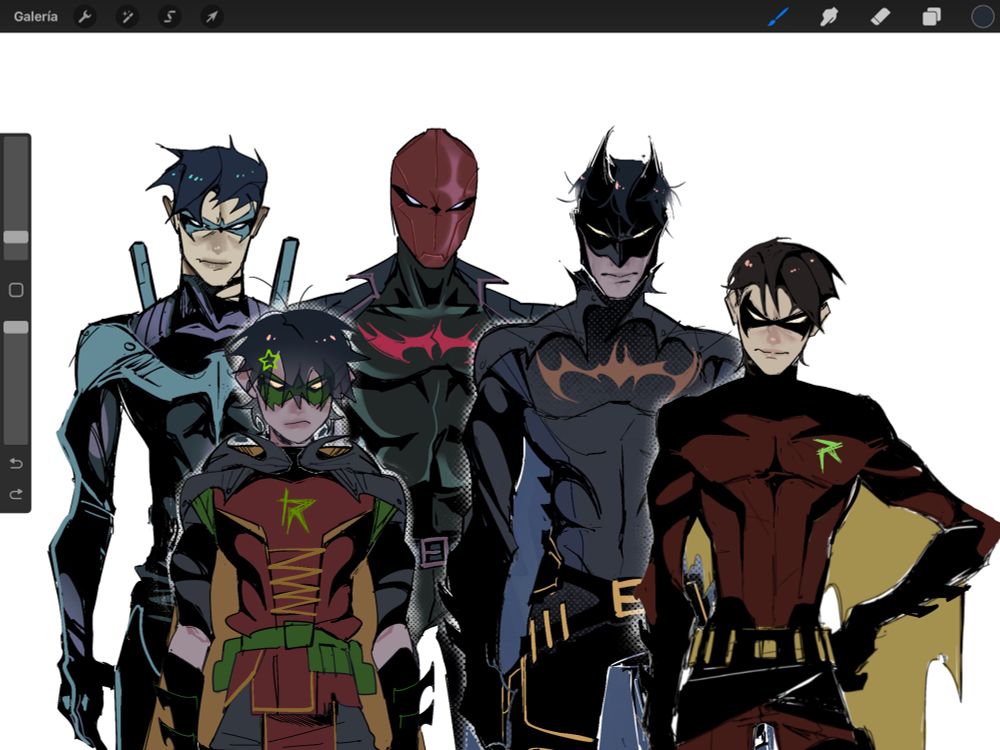
Task: Activate the Selection S-shaped tool
Action: pyautogui.click(x=170, y=17)
